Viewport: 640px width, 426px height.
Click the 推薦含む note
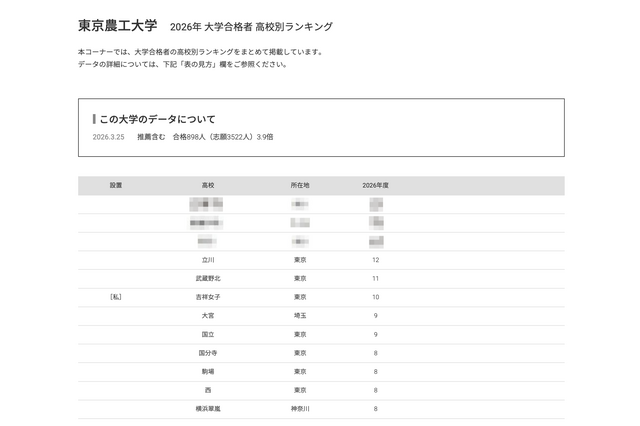click(x=151, y=137)
